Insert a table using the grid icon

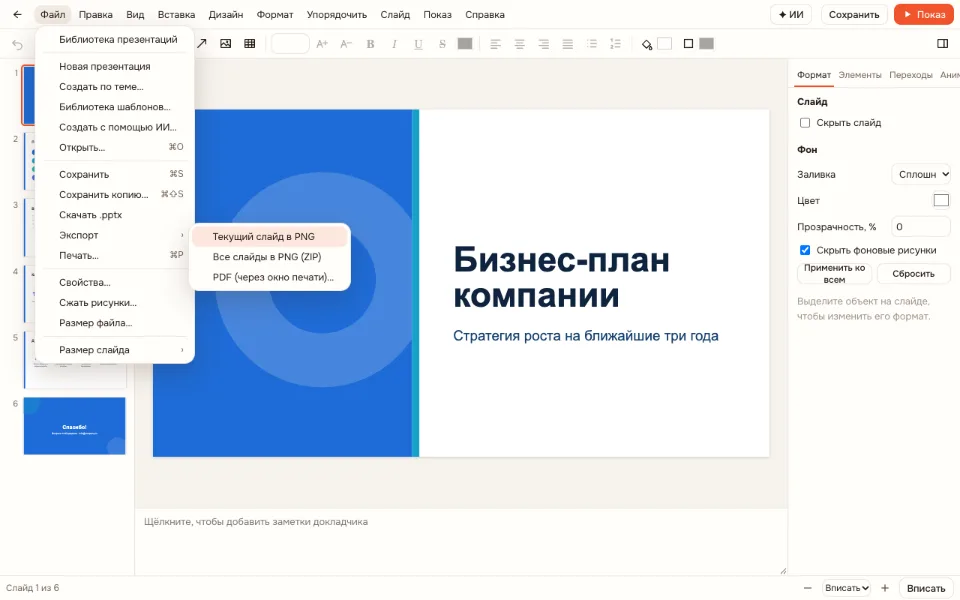(249, 43)
